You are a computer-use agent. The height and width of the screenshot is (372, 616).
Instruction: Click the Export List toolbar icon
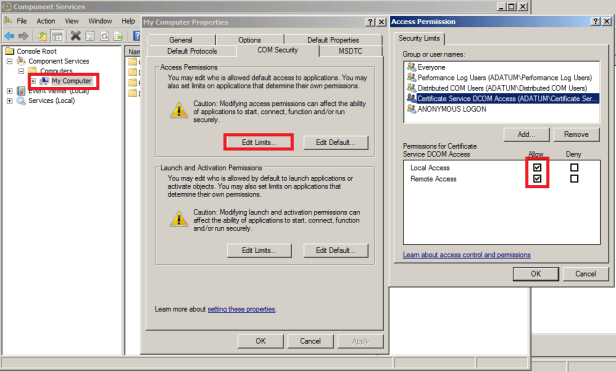[x=118, y=37]
